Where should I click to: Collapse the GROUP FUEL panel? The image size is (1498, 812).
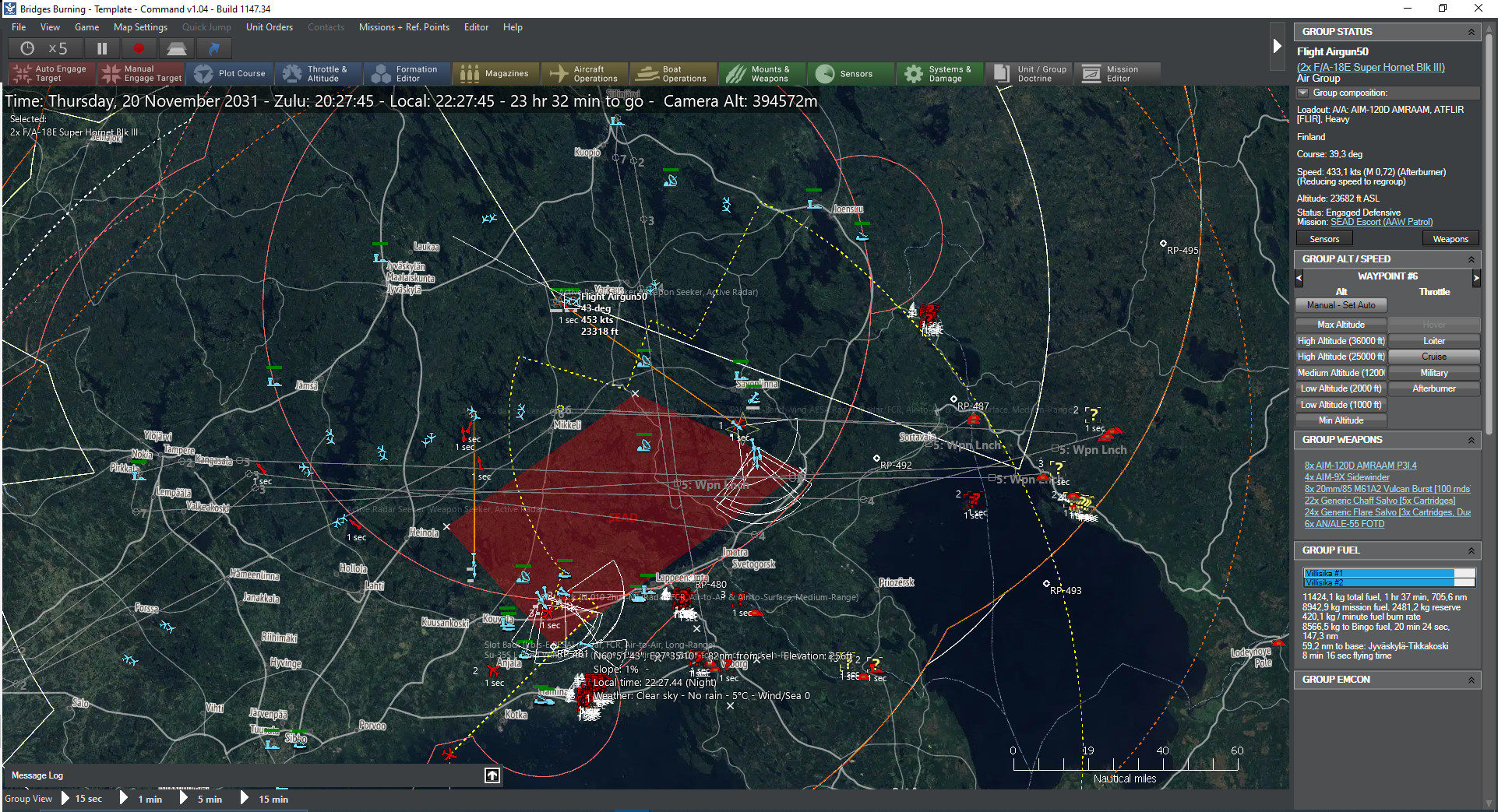pyautogui.click(x=1471, y=551)
